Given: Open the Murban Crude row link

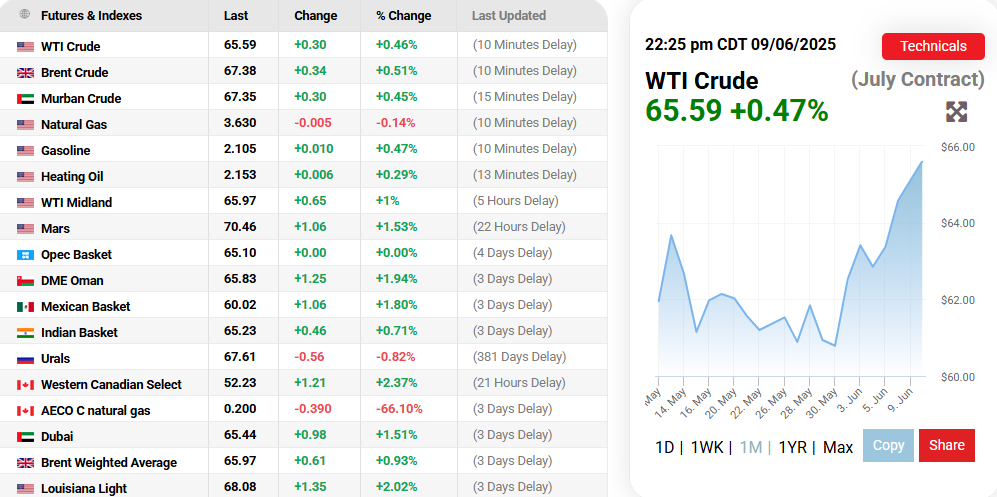Looking at the screenshot, I should pyautogui.click(x=81, y=99).
